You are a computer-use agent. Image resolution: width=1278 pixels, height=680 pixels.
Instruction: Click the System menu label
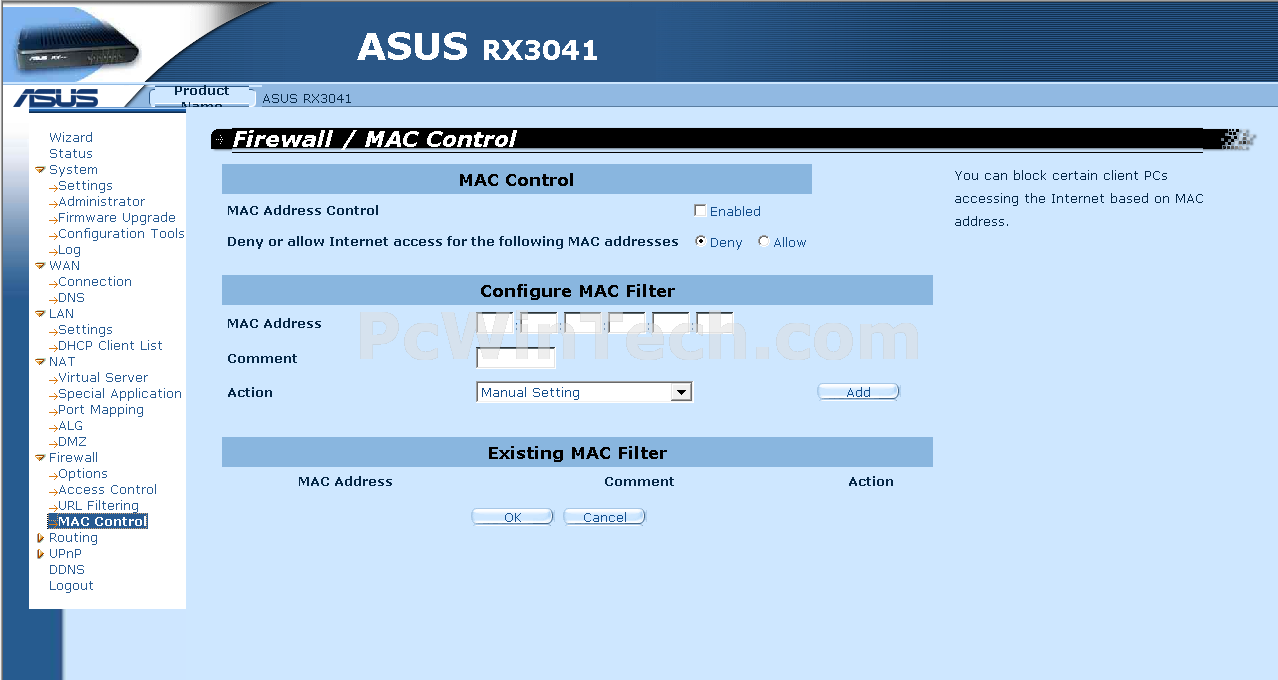73,170
